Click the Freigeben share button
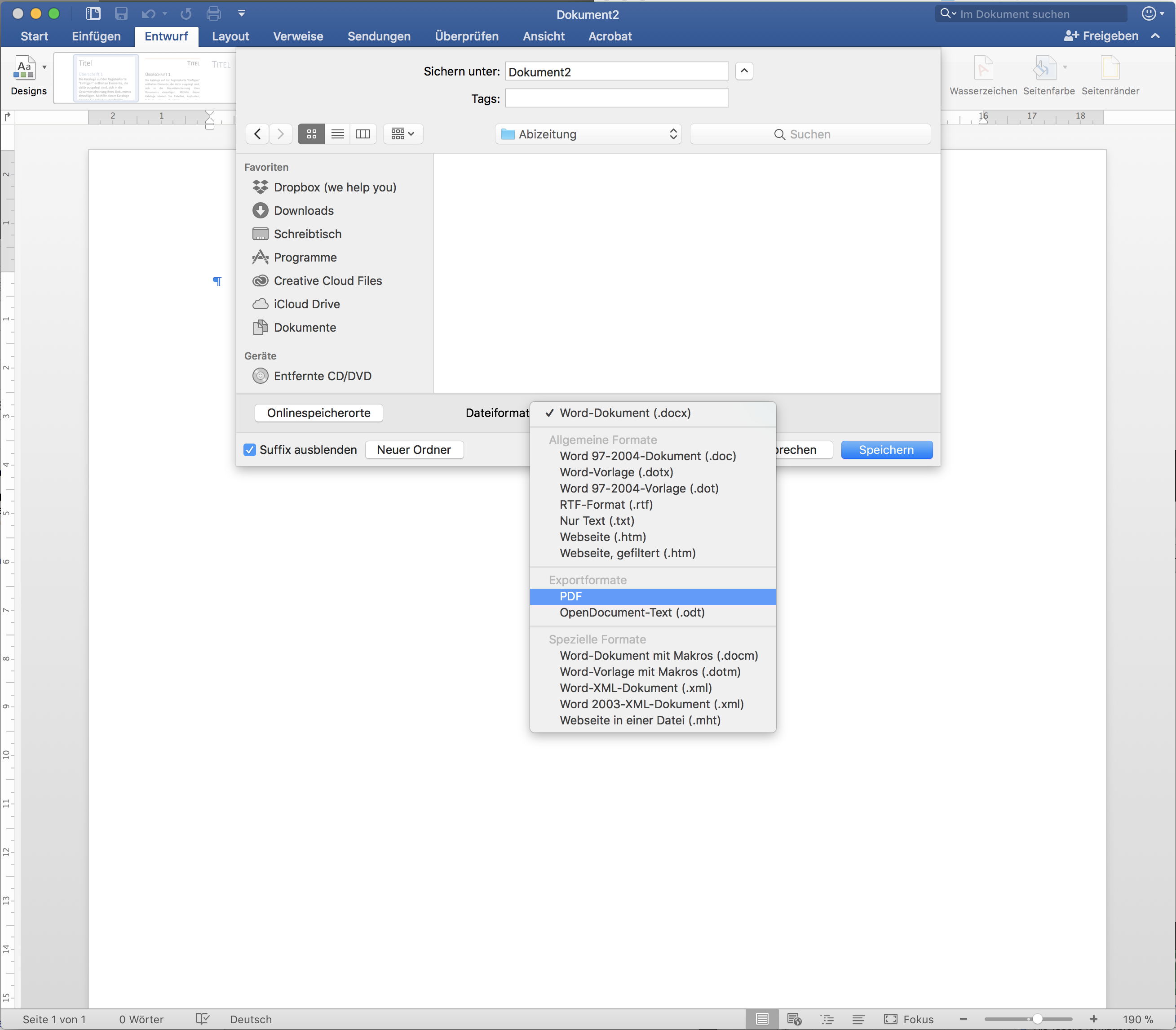 (x=1101, y=36)
